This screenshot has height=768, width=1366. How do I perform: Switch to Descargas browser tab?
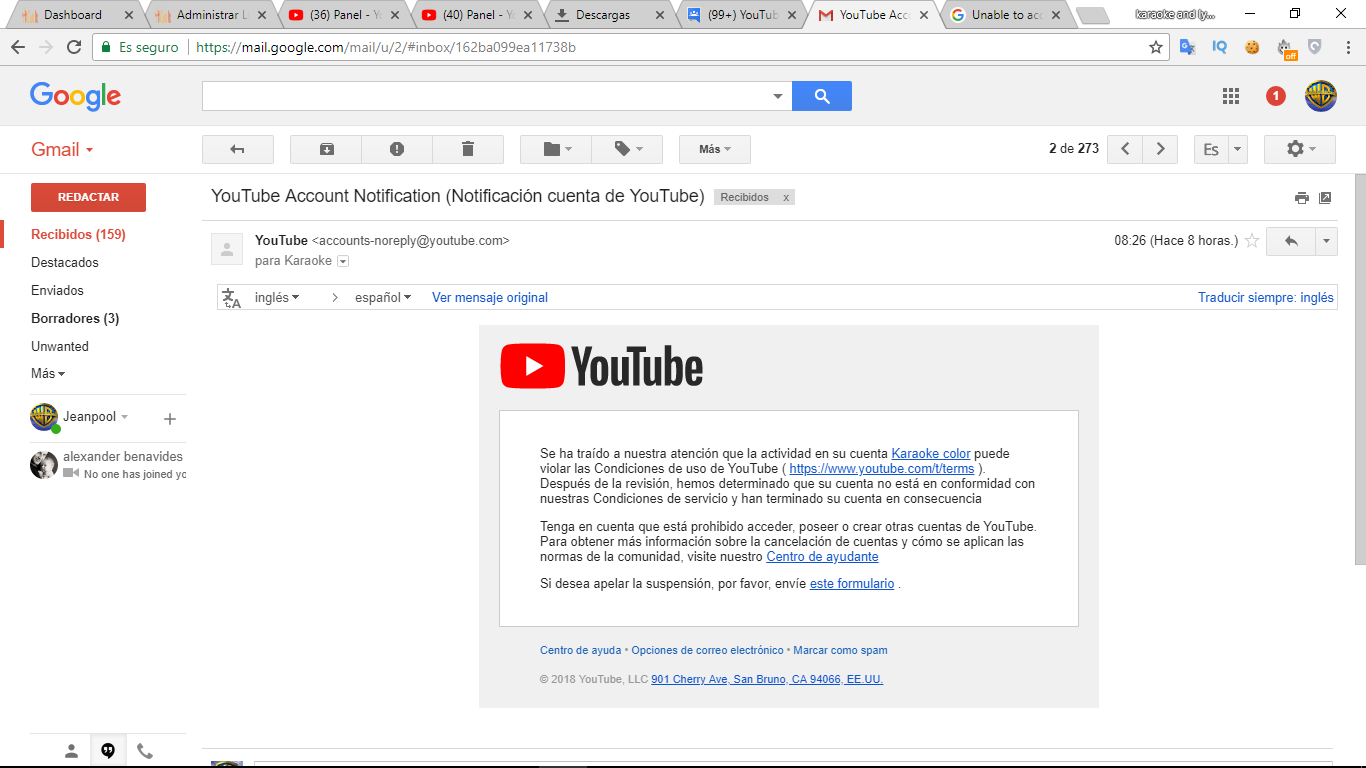coord(608,15)
